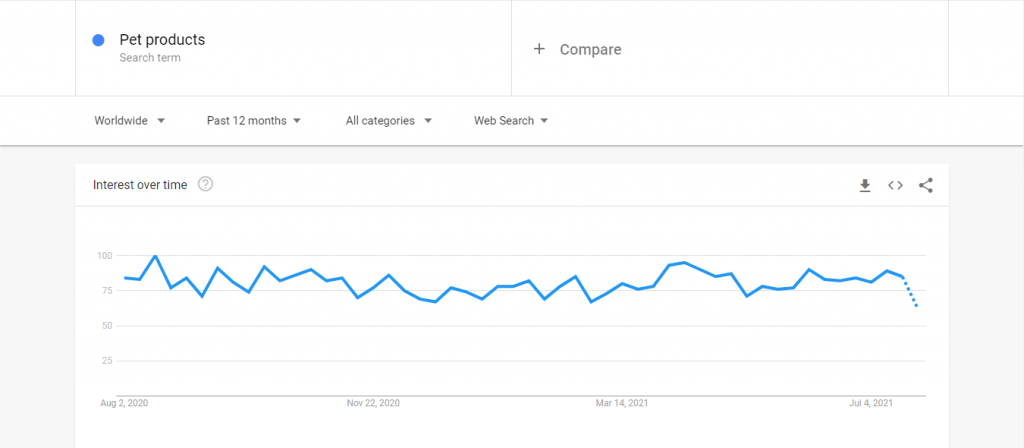Open the help icon beside Interest over time
The image size is (1024, 448).
[x=206, y=185]
